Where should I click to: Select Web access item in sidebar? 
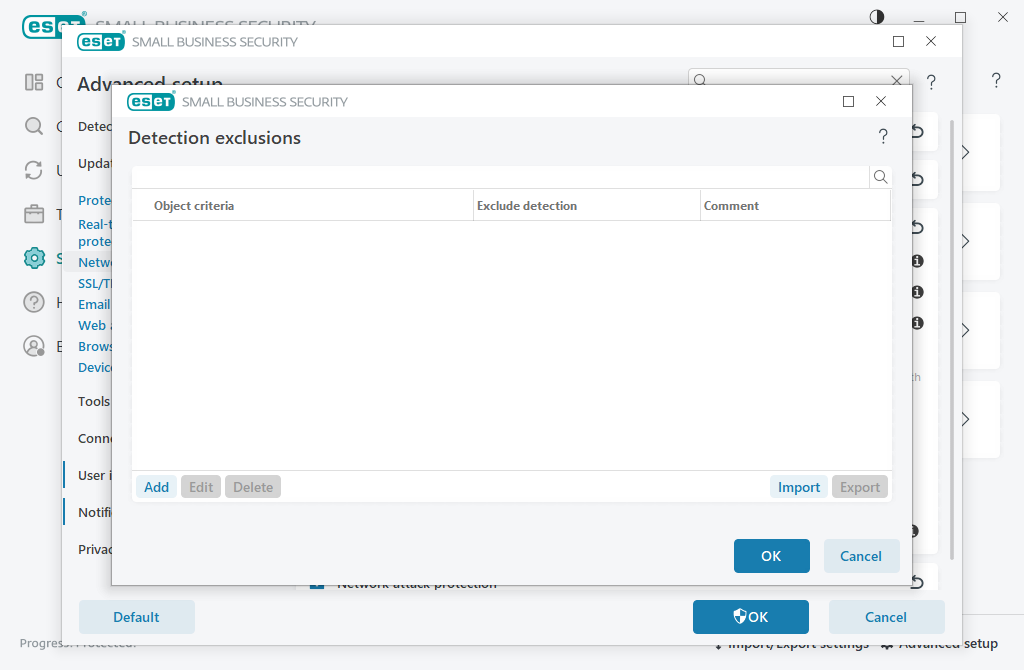point(95,326)
